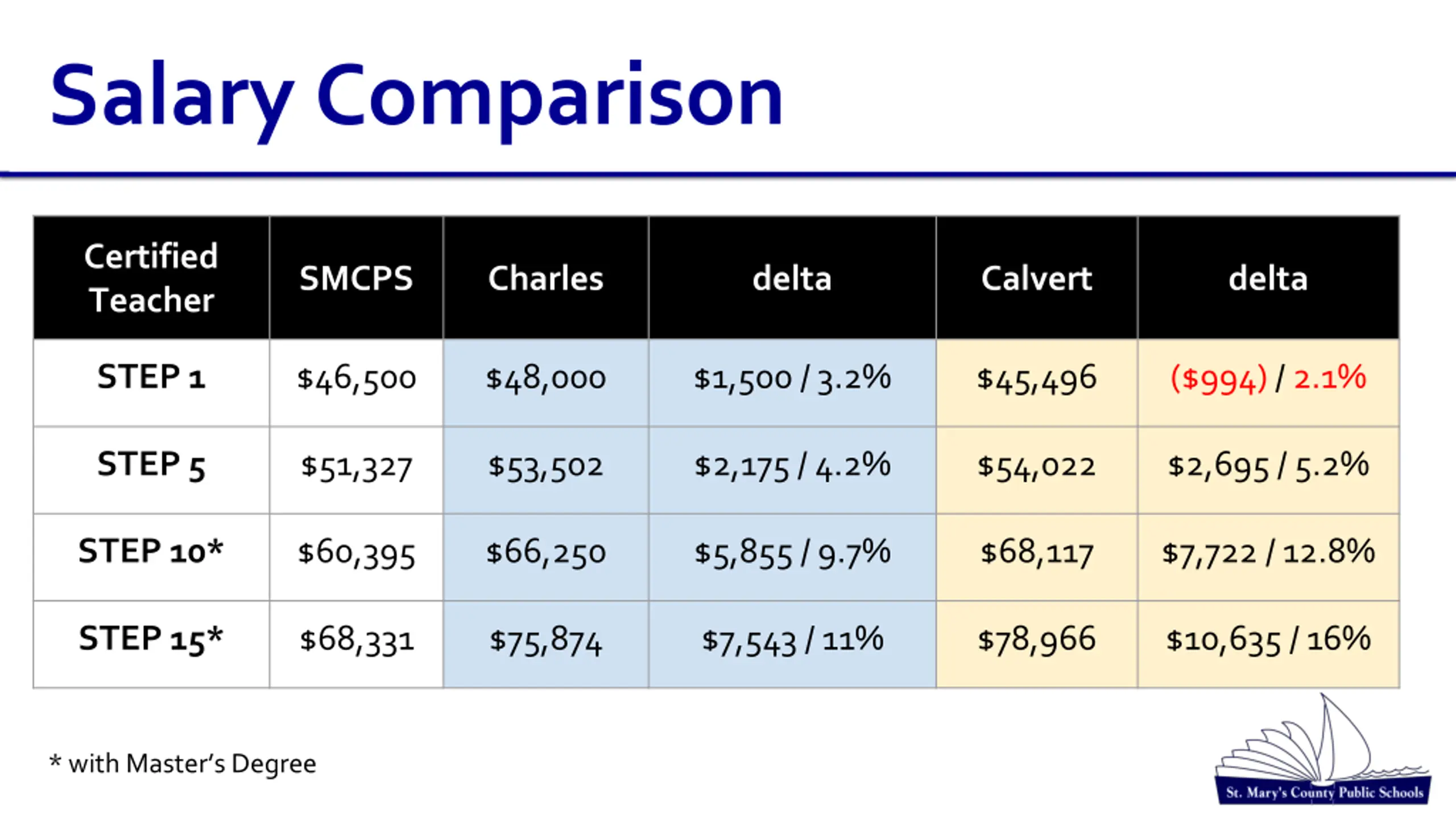Select the $75,874 Charles cell
This screenshot has height=819, width=1456.
pos(545,644)
